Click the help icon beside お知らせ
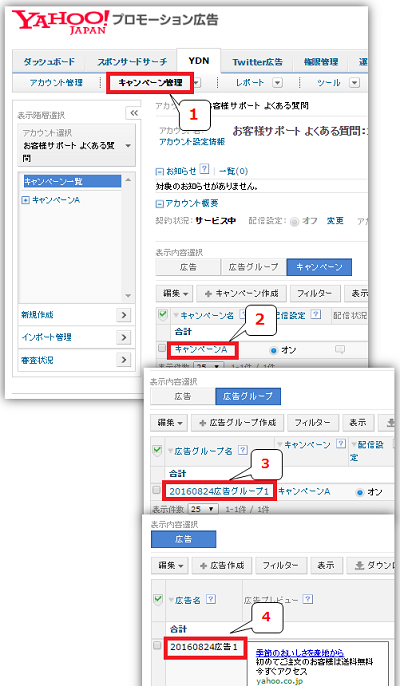The height and width of the screenshot is (686, 400). click(204, 170)
